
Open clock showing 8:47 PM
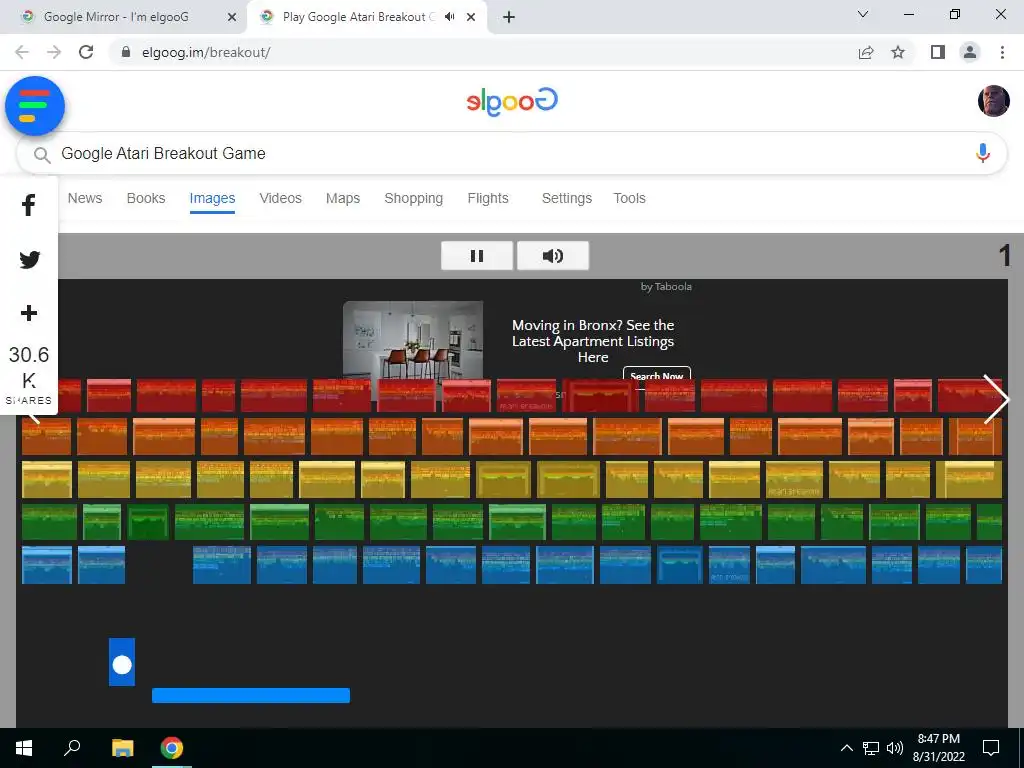point(938,748)
